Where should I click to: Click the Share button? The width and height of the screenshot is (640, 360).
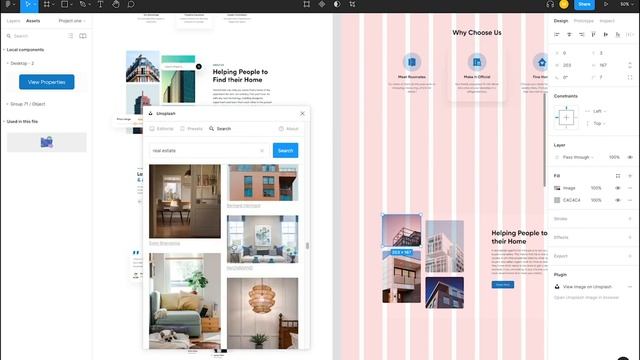(x=584, y=4)
